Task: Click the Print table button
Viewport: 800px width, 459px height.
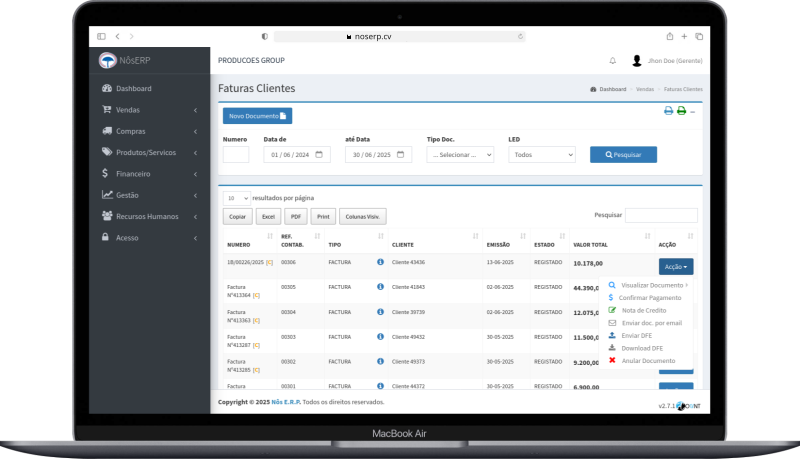Action: tap(323, 216)
